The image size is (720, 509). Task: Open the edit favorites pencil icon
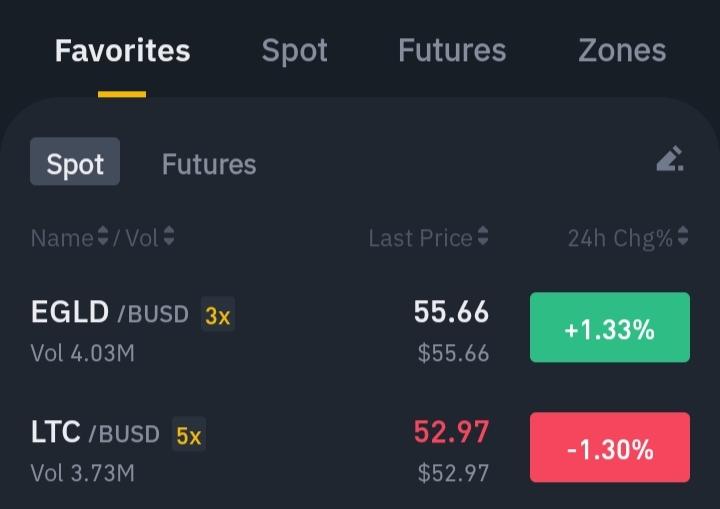pyautogui.click(x=670, y=159)
